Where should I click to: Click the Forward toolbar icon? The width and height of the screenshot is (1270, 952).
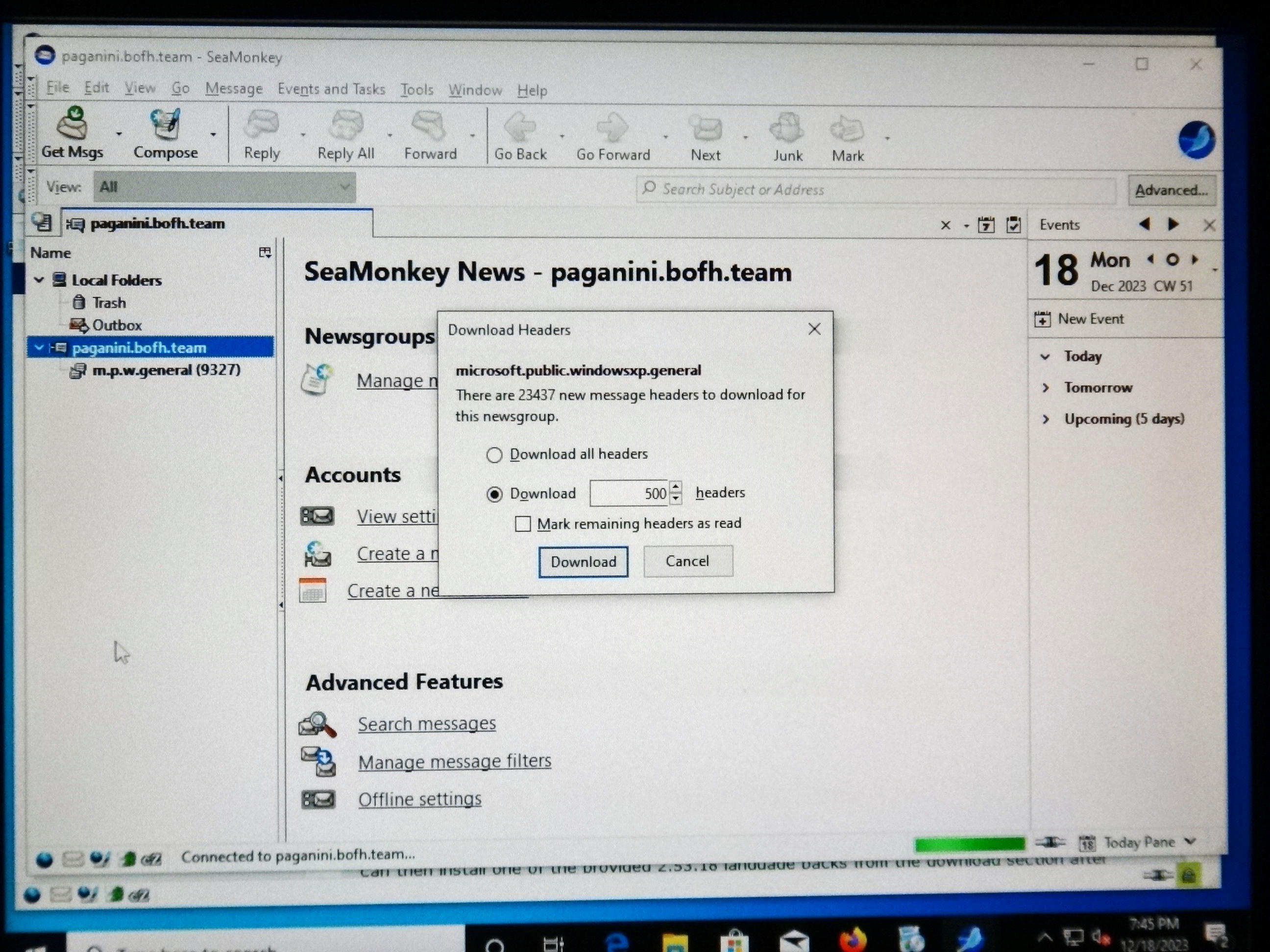pos(429,127)
